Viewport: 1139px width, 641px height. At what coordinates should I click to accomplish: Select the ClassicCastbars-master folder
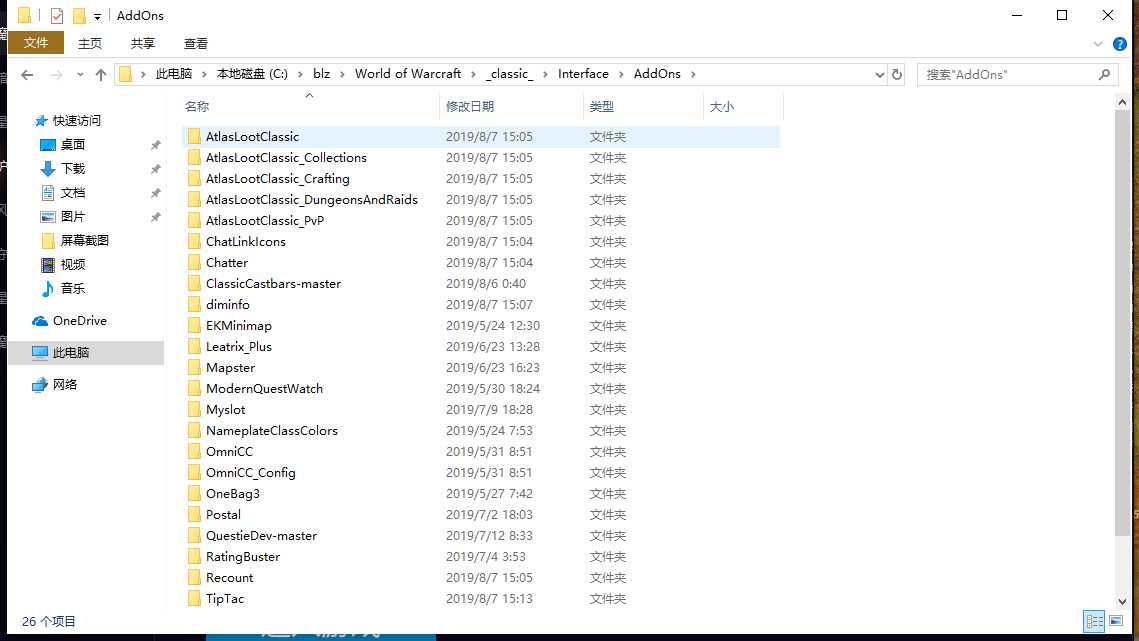(273, 283)
